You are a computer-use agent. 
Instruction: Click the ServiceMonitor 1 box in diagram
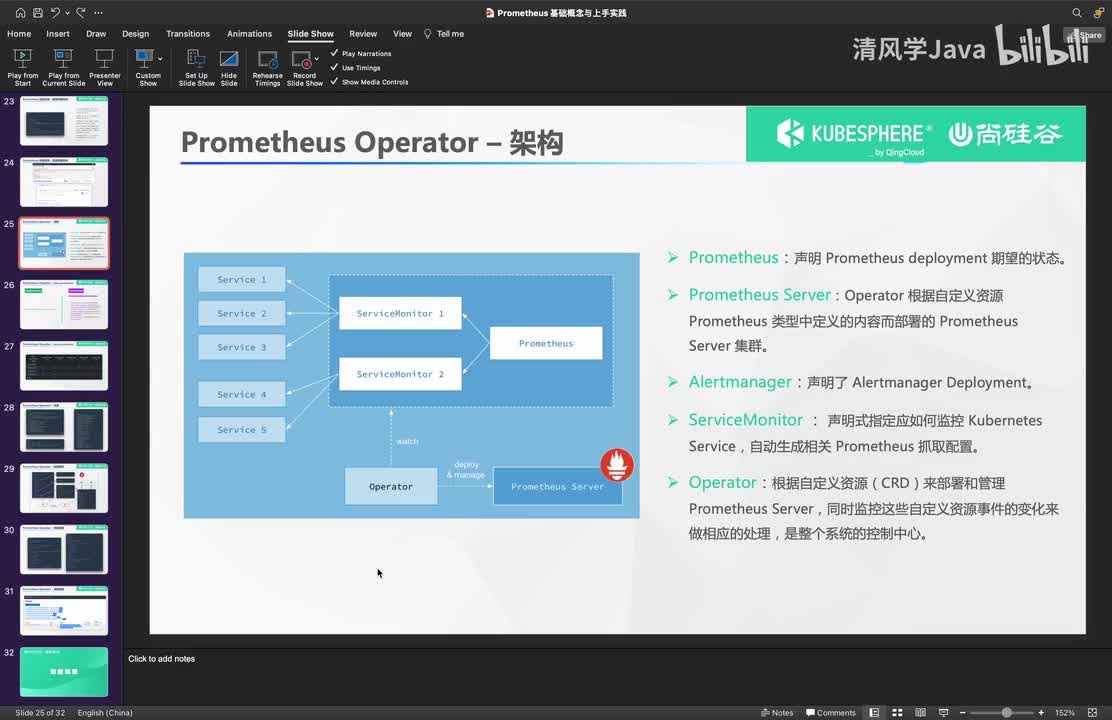coord(400,314)
